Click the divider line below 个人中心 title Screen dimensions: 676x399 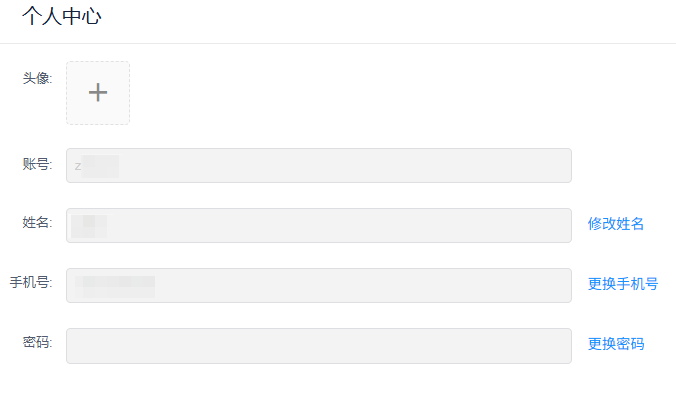pyautogui.click(x=338, y=43)
